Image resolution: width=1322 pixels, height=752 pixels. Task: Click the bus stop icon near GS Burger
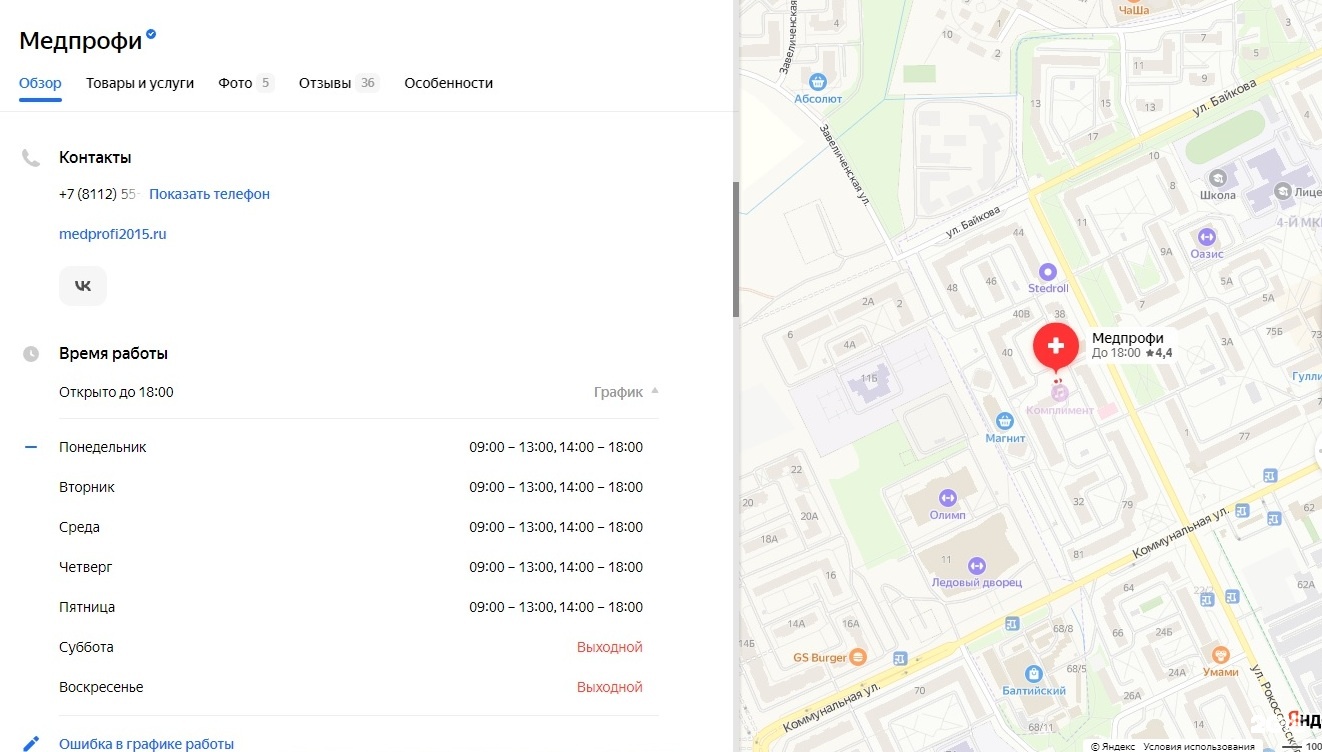[x=900, y=658]
